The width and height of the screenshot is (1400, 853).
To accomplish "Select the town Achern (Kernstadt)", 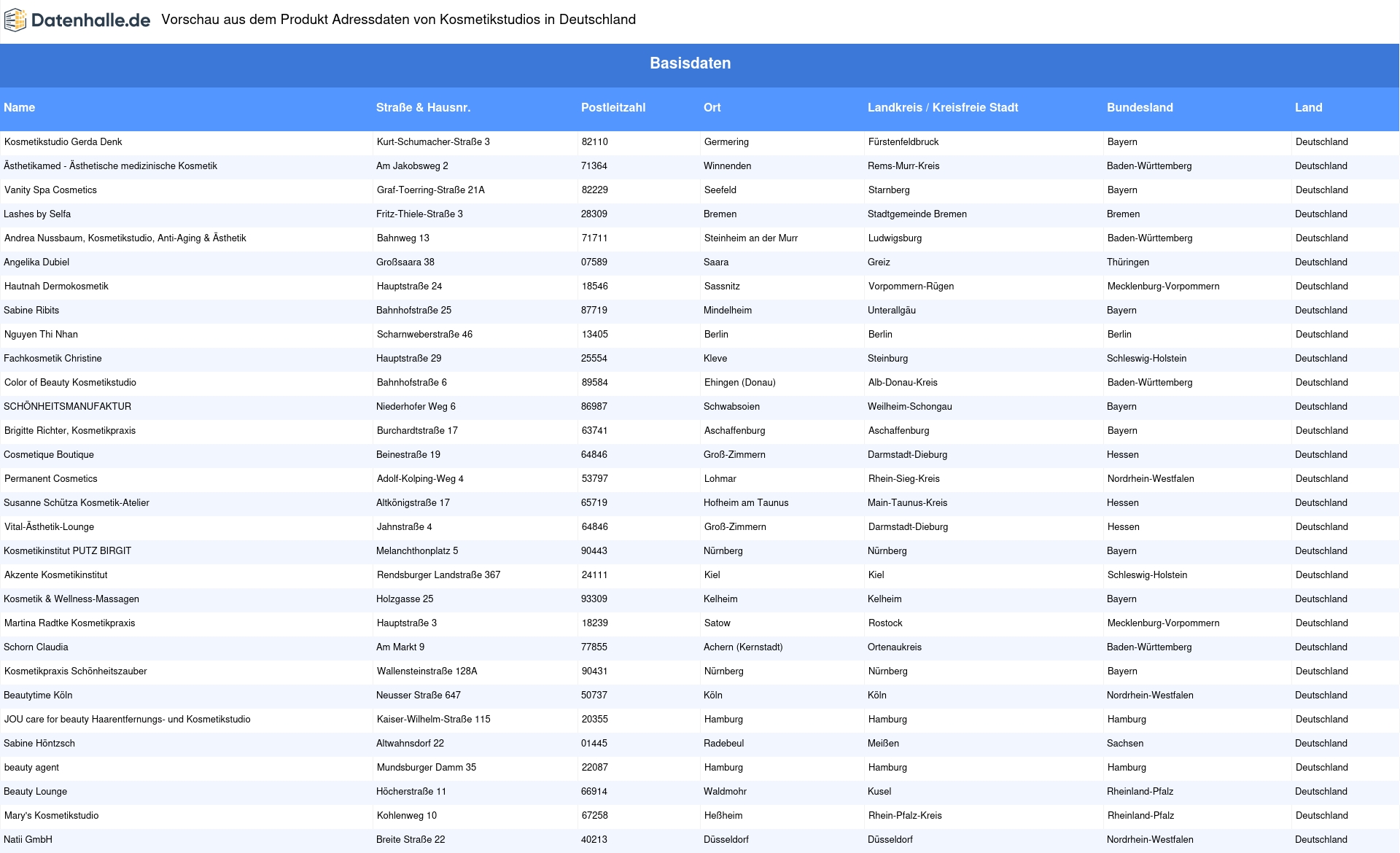I will tap(743, 647).
